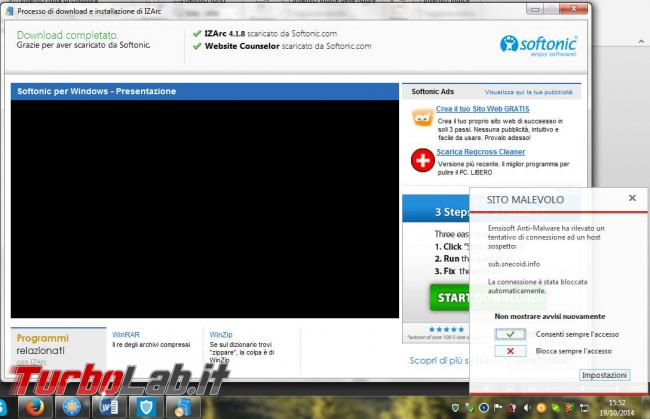Open Emsisoft shield app on the taskbar
Screen dimensions: 650x419
(146, 407)
